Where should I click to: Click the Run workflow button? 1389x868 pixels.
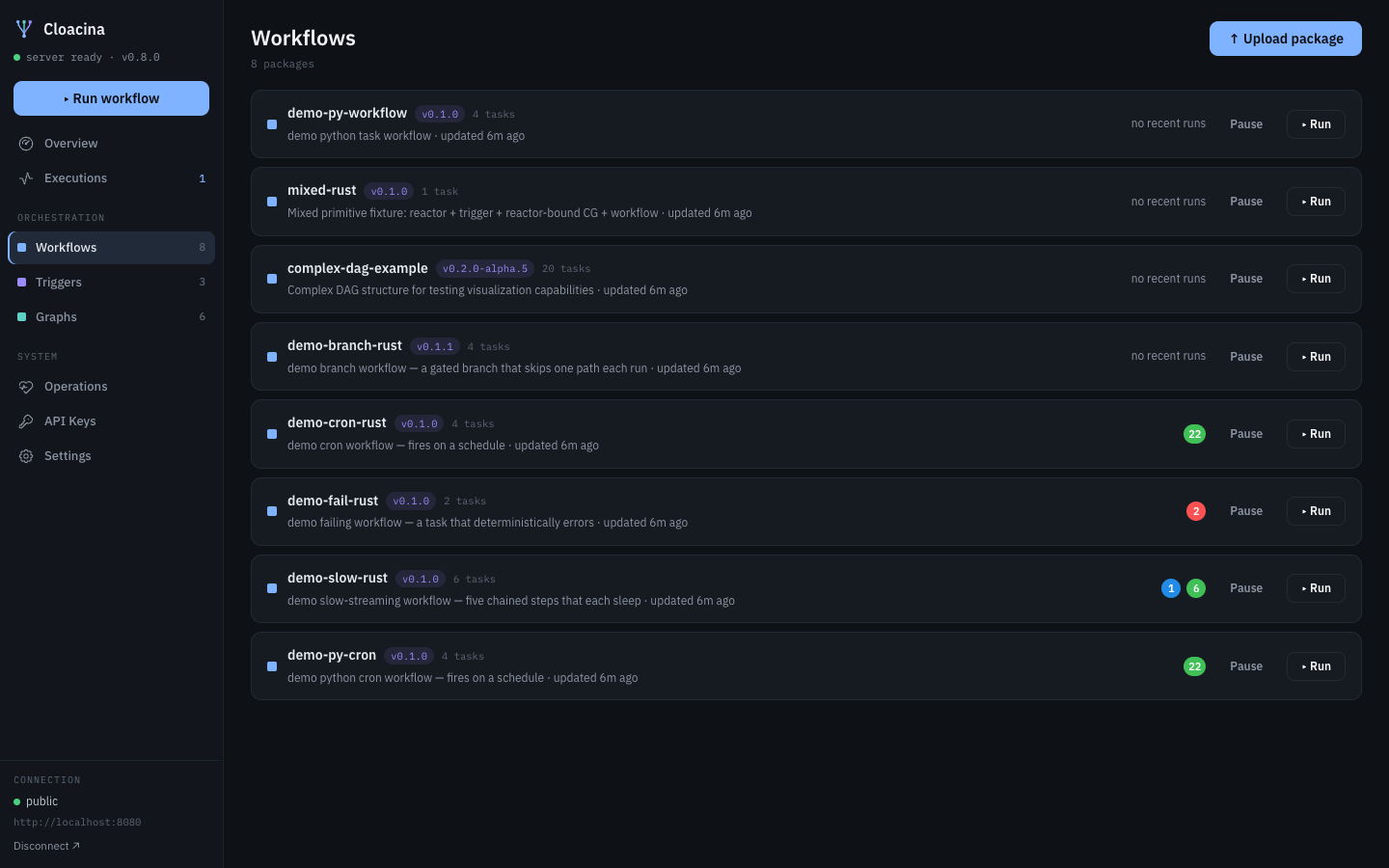tap(111, 98)
